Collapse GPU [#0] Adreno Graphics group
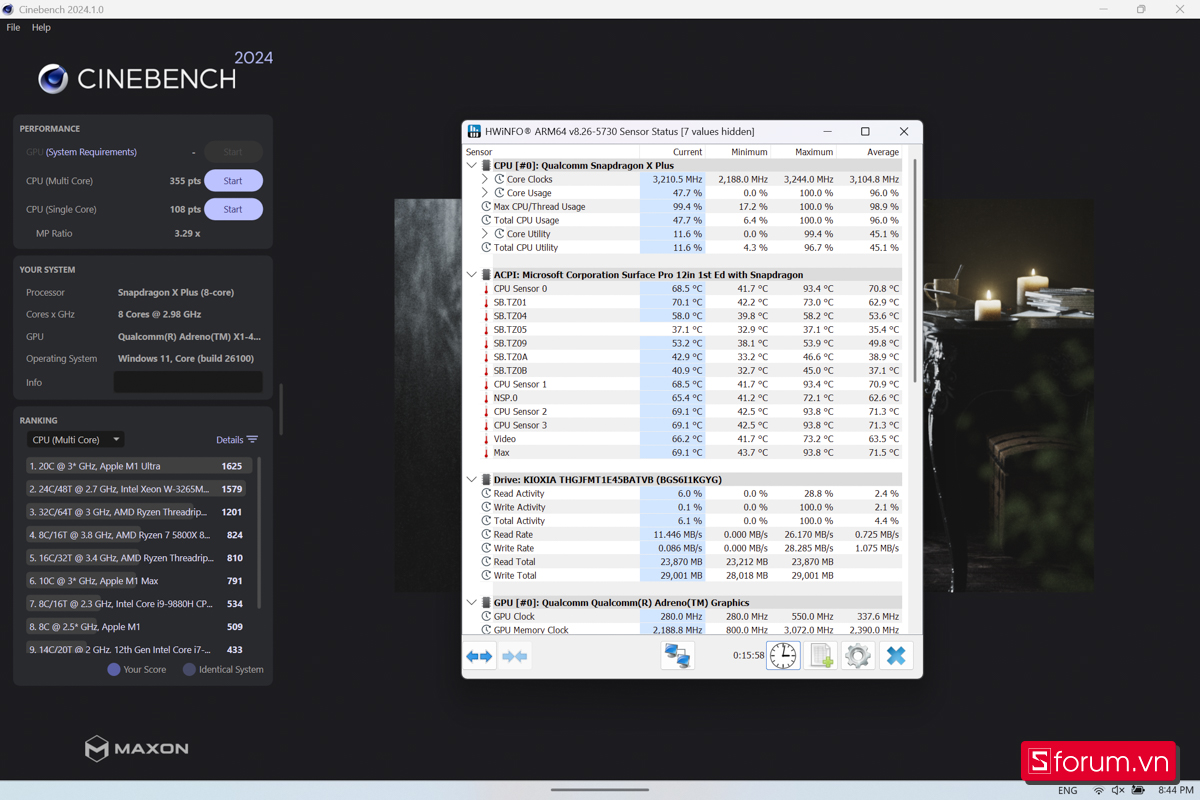This screenshot has width=1200, height=800. [472, 603]
